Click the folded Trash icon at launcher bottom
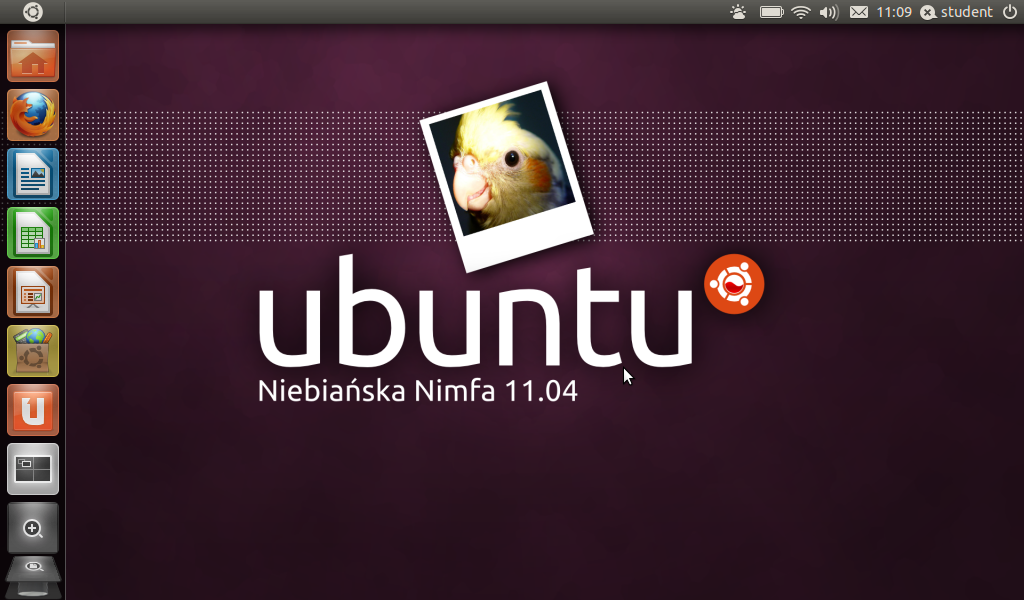The width and height of the screenshot is (1024, 600). pos(33,591)
